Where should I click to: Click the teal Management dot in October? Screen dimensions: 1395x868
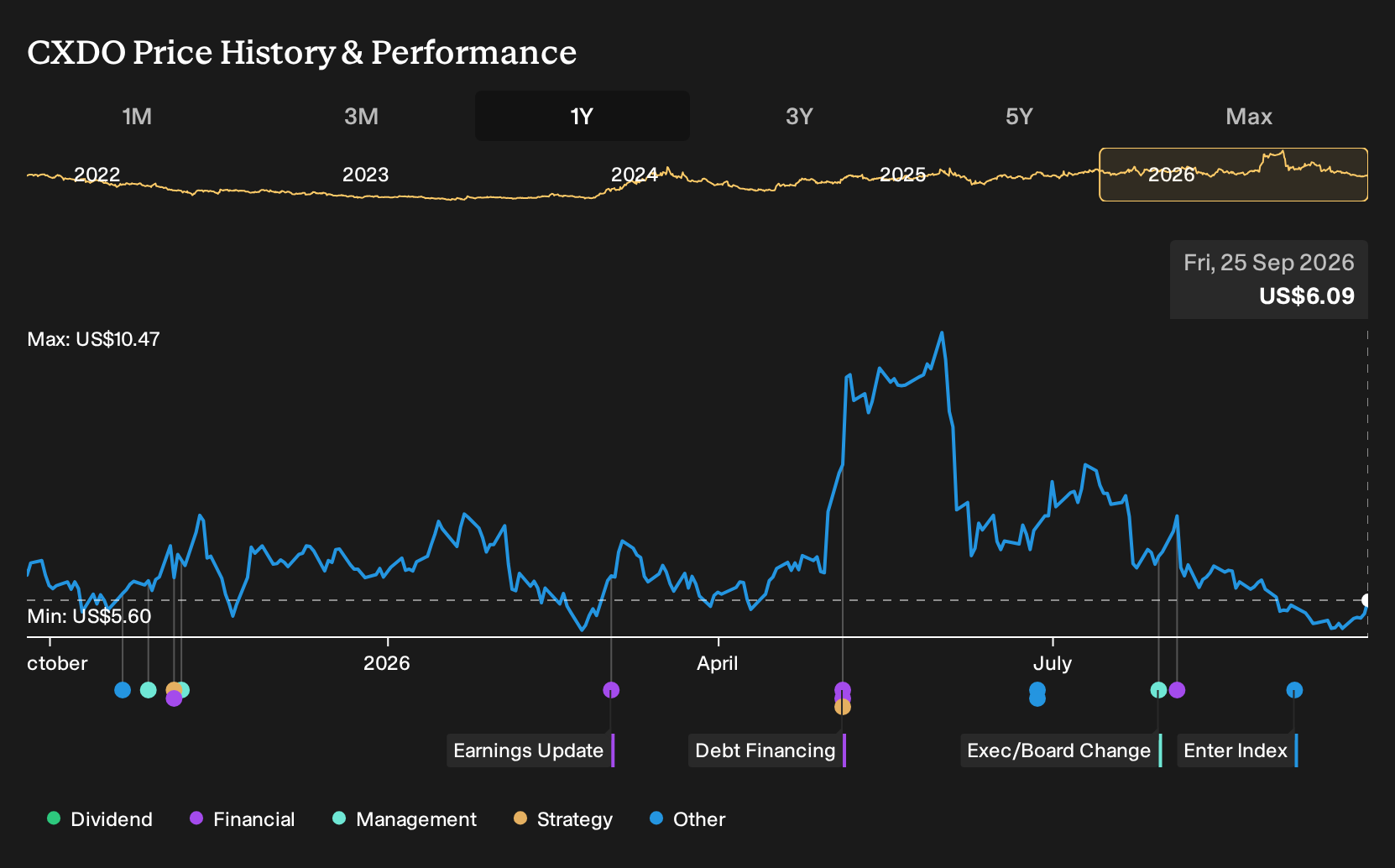pos(149,690)
